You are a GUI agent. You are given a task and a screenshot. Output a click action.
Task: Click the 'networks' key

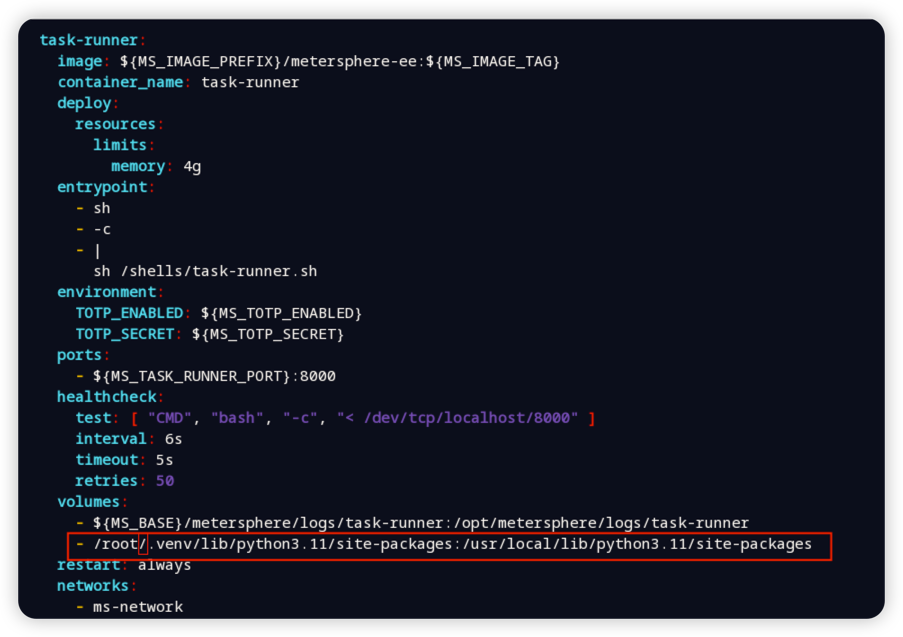(93, 586)
